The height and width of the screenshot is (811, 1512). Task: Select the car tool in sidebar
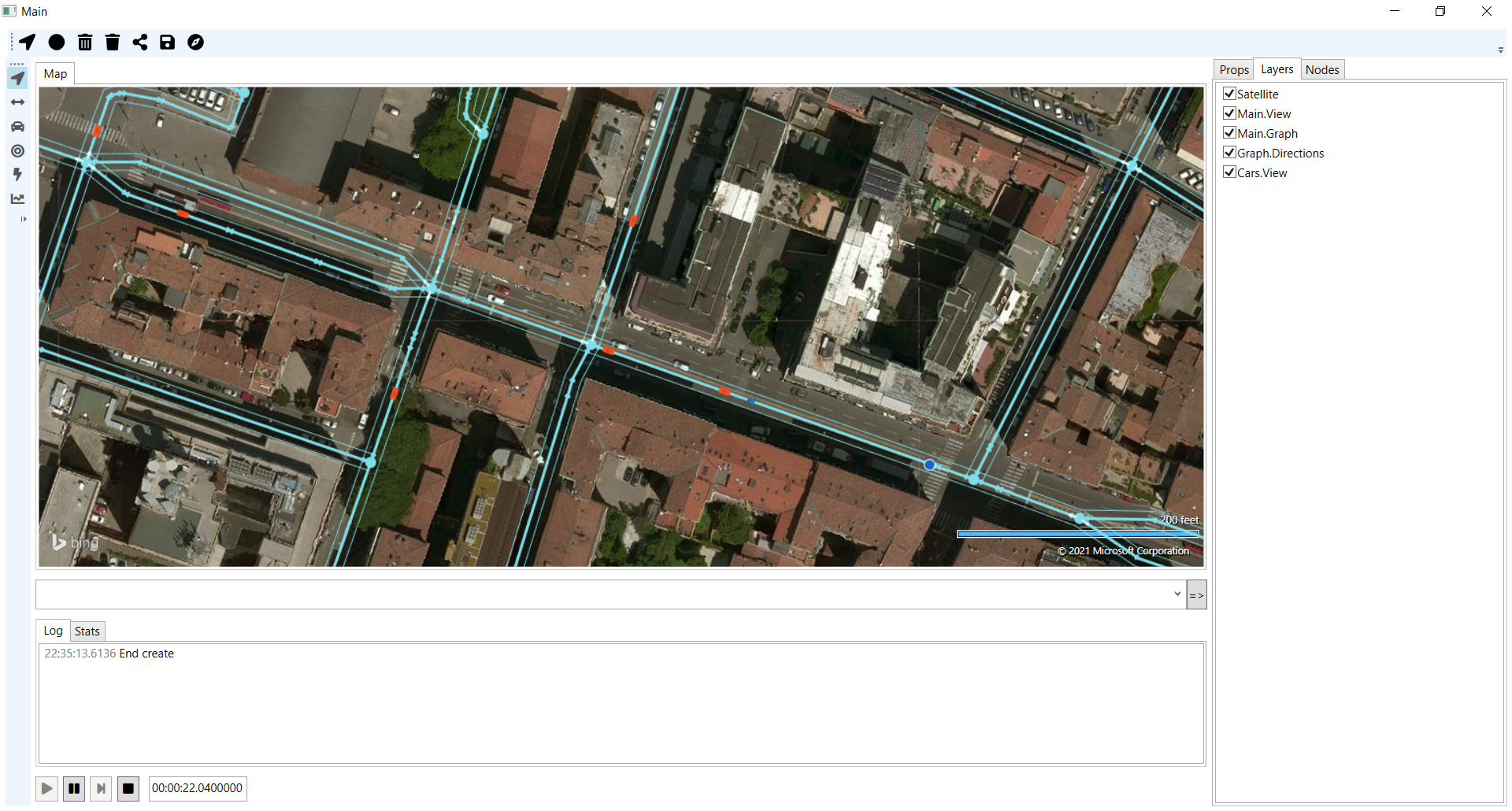coord(17,127)
